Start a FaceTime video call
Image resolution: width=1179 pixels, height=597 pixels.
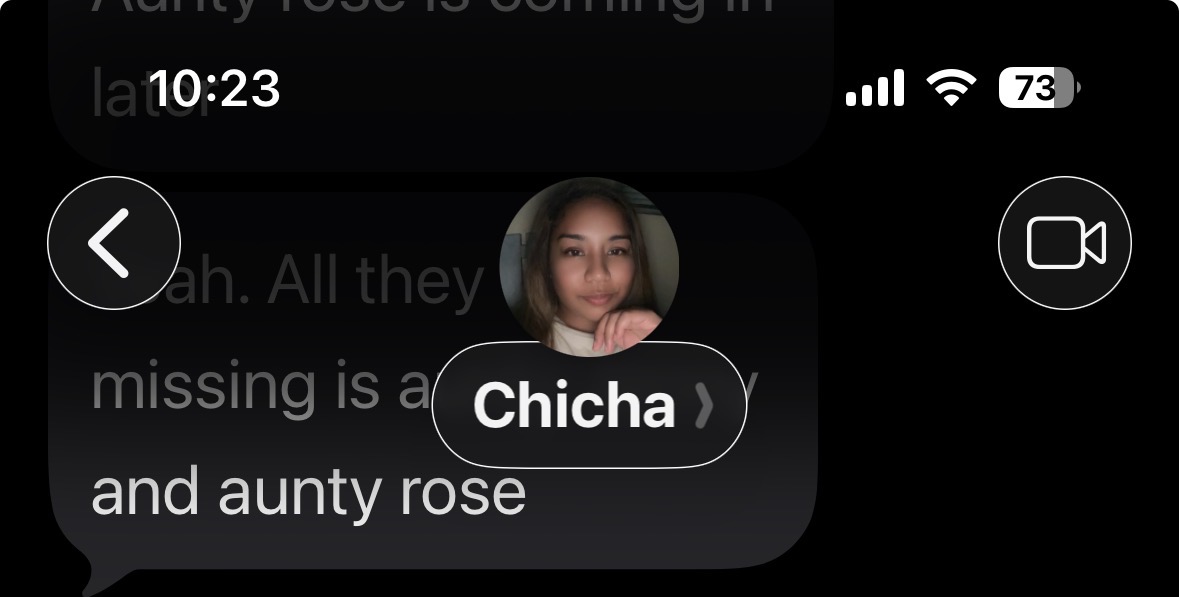pyautogui.click(x=1065, y=243)
